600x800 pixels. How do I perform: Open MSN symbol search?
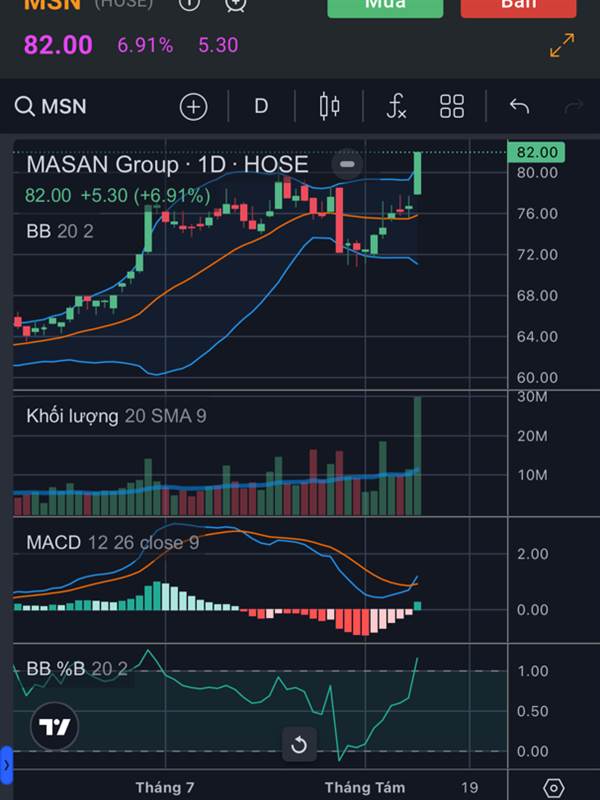(51, 107)
